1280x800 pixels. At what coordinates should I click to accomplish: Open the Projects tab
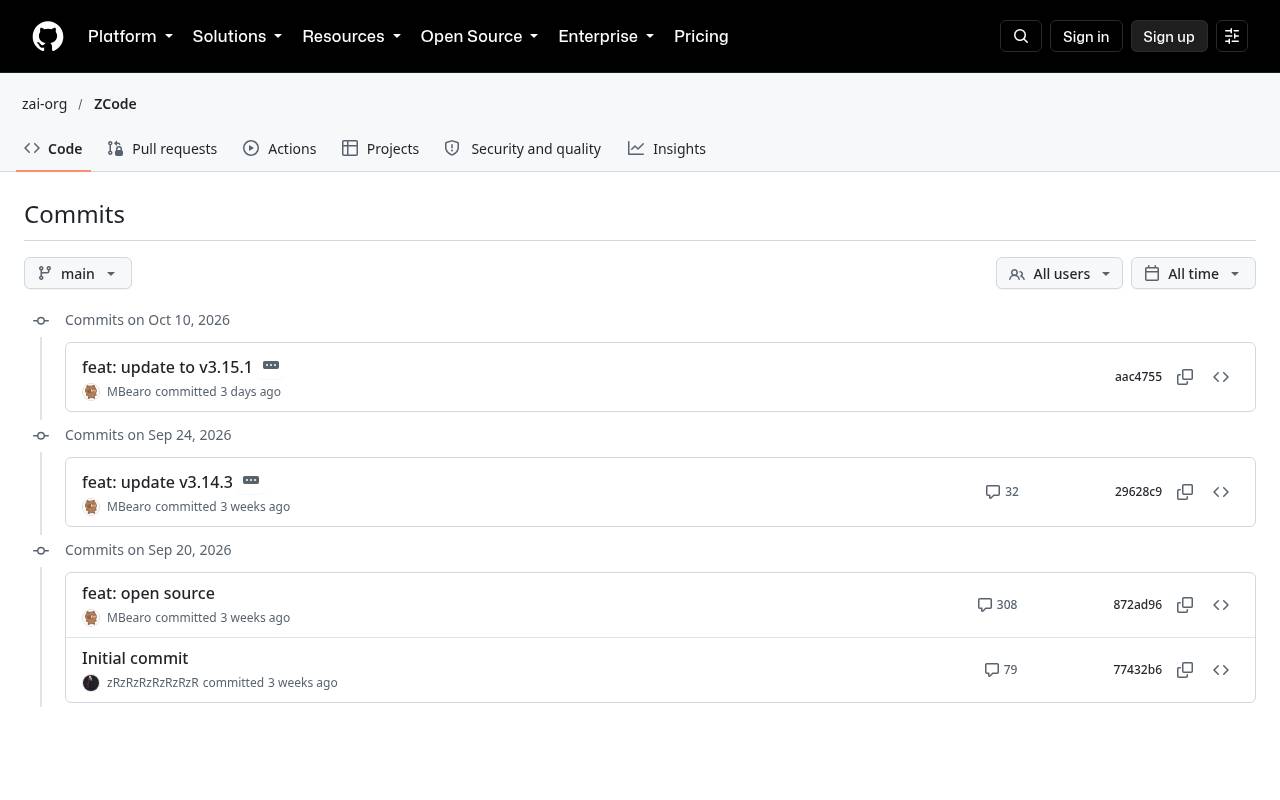pyautogui.click(x=380, y=149)
